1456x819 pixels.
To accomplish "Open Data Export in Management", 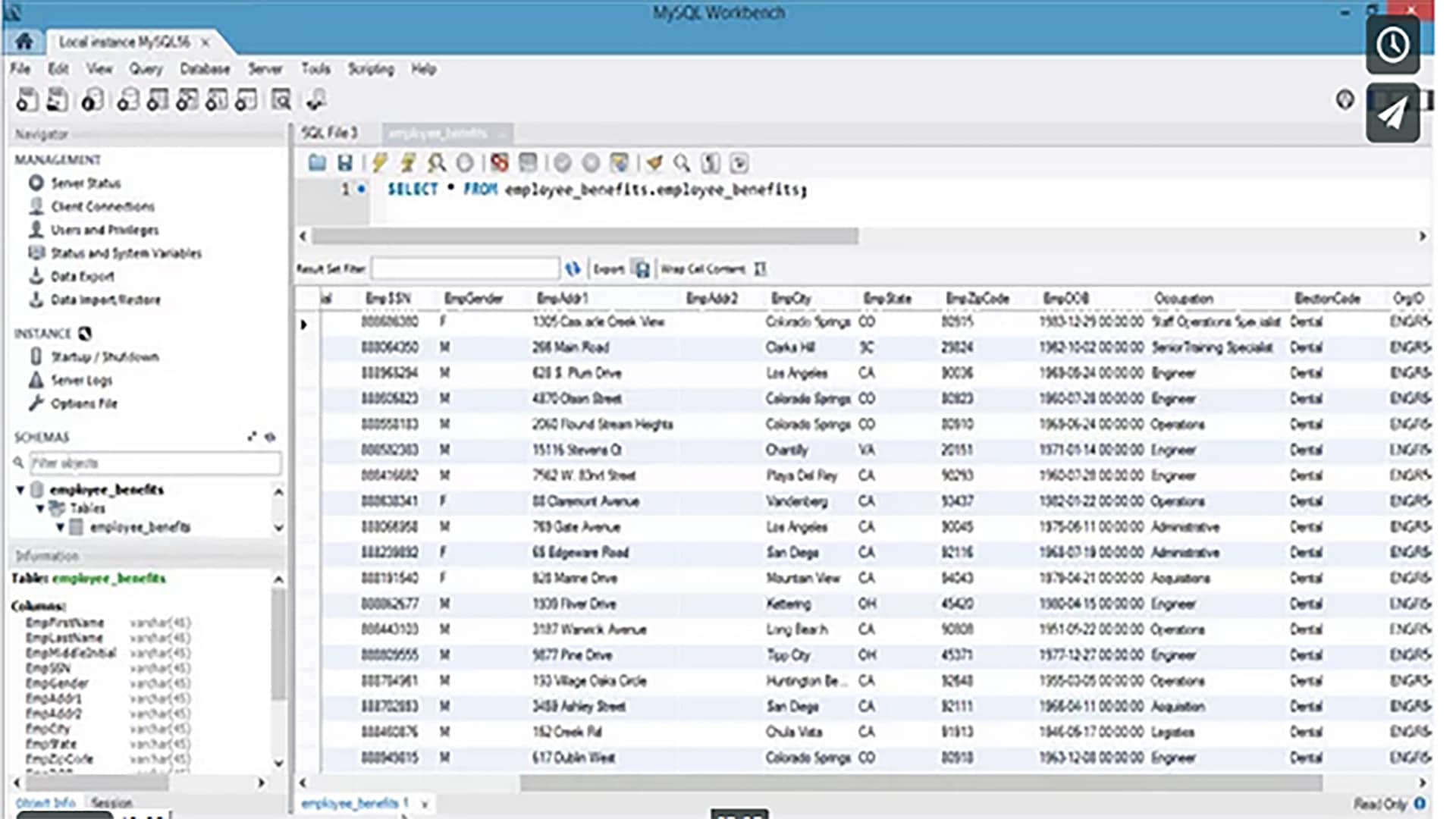I will 82,277.
